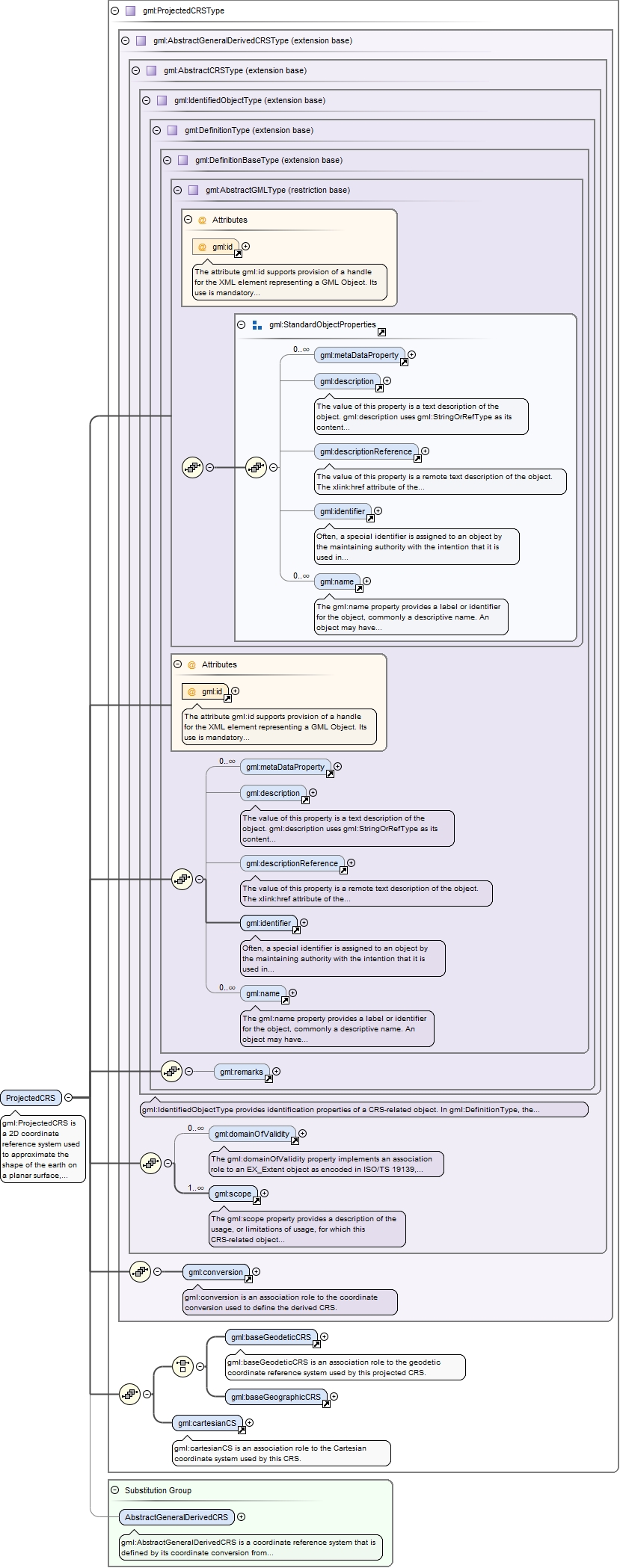
Task: Click the gml:DefinitionBaseType type icon
Action: click(x=182, y=161)
